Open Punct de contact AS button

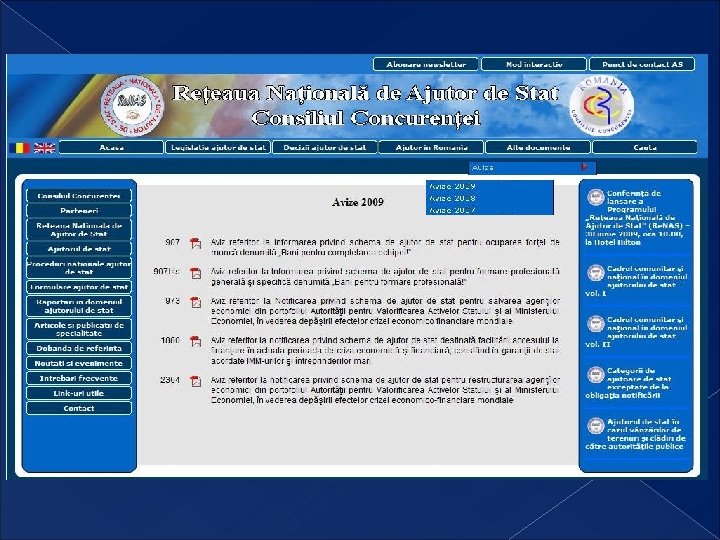pos(642,64)
